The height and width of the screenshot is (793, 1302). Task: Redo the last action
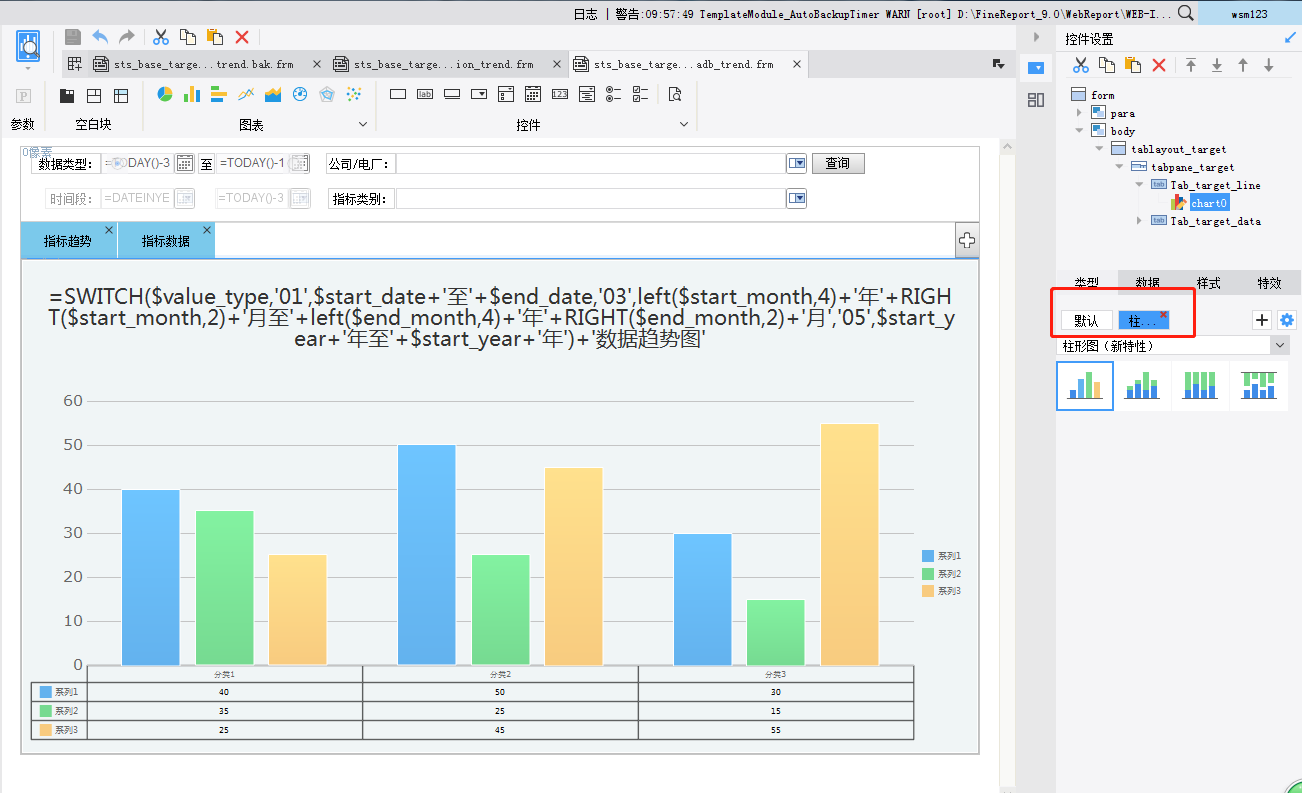[127, 37]
